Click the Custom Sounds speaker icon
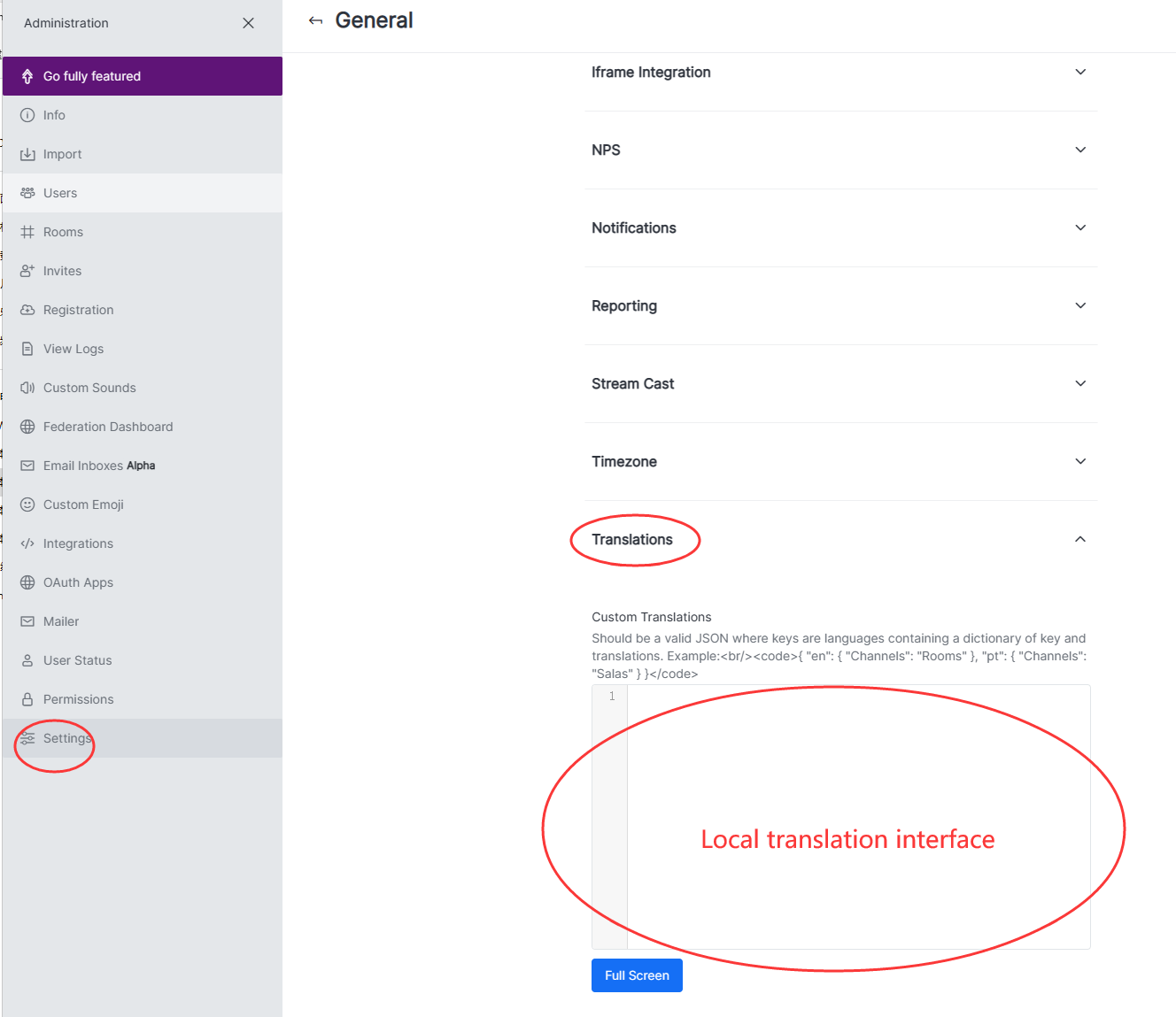Image resolution: width=1176 pixels, height=1017 pixels. click(x=27, y=388)
